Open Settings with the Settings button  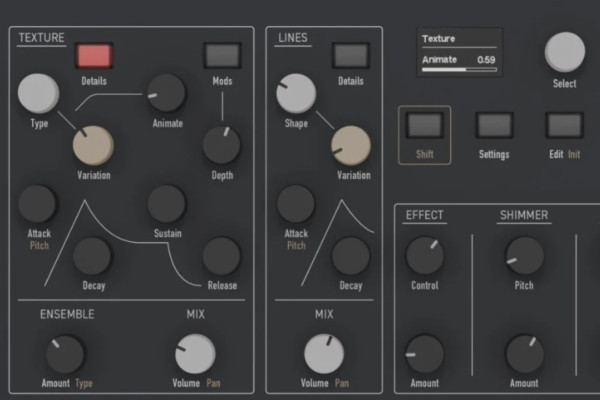click(494, 125)
